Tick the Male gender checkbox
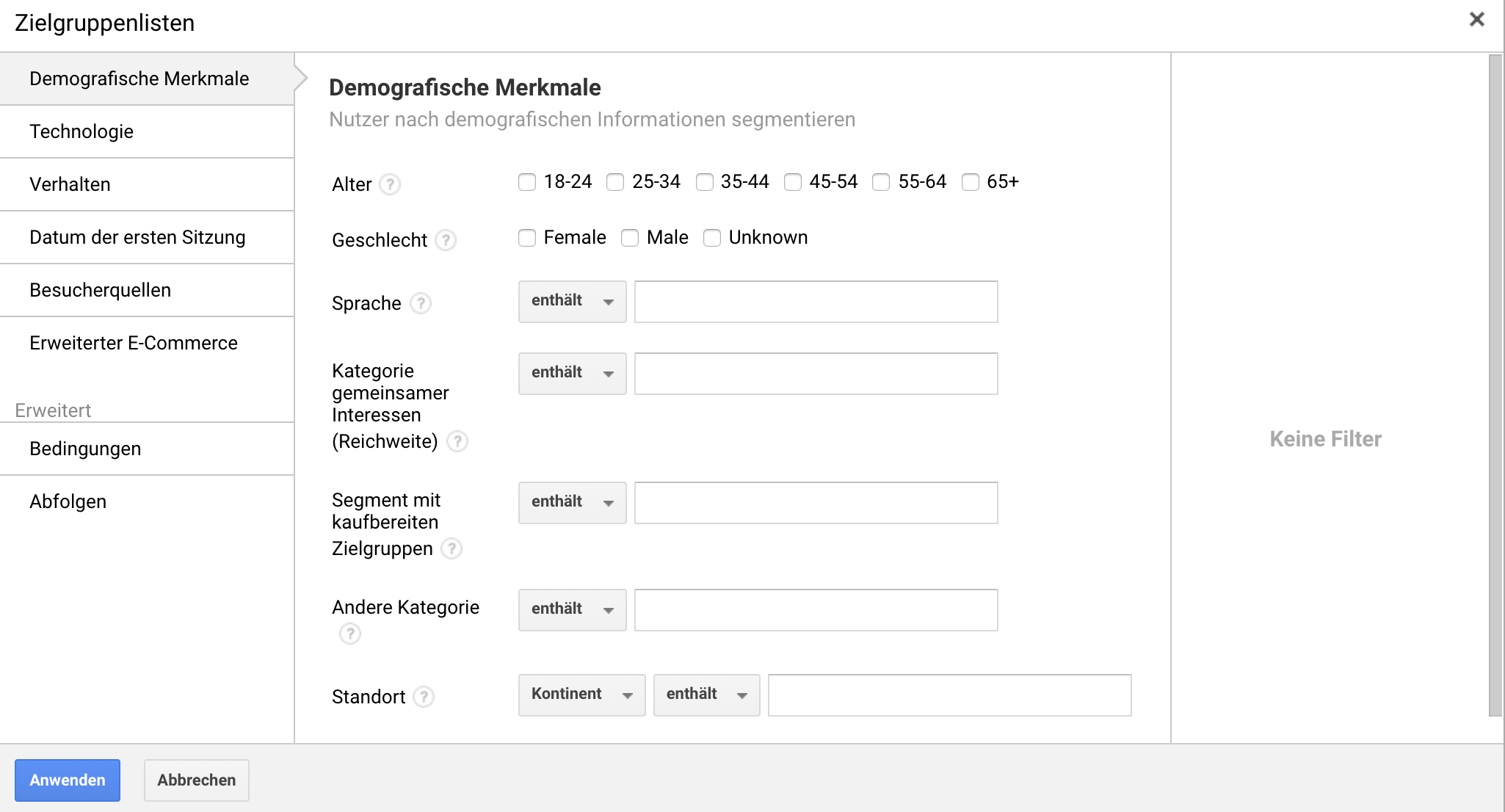Viewport: 1505px width, 812px height. tap(630, 238)
